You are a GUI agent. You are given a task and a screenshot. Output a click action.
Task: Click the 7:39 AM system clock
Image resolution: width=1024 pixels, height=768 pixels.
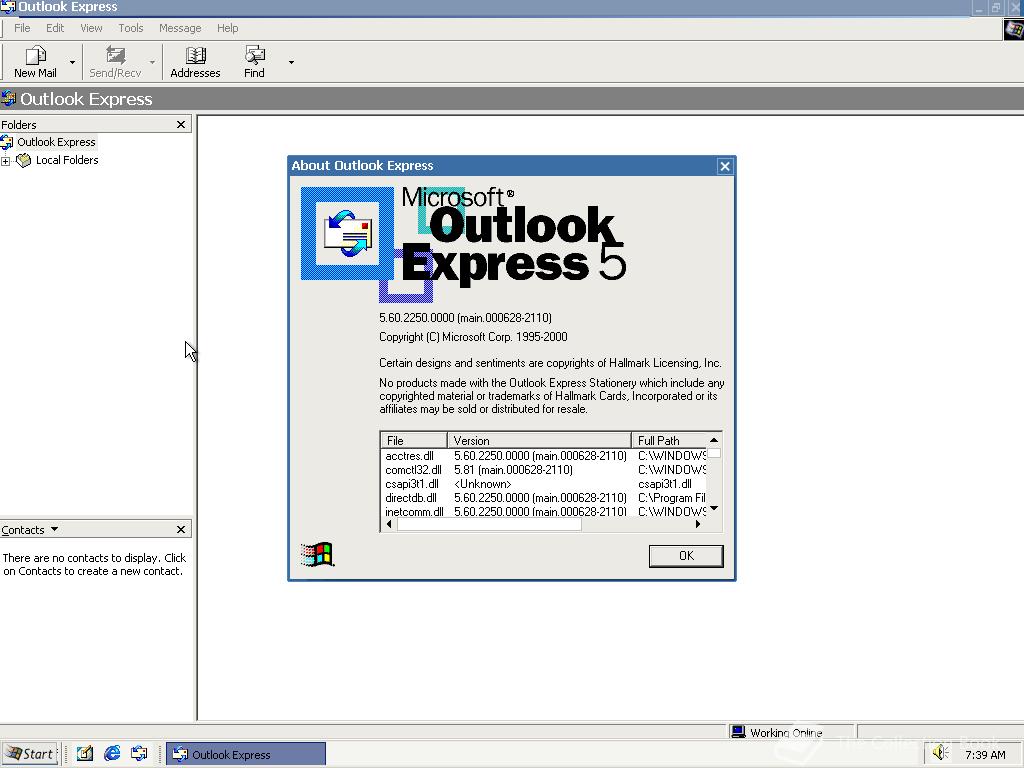985,755
